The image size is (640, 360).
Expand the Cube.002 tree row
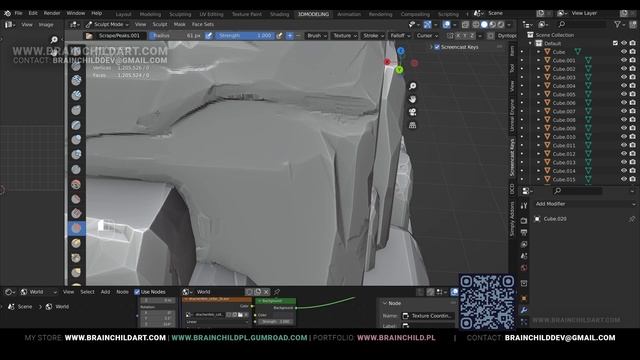(x=538, y=69)
